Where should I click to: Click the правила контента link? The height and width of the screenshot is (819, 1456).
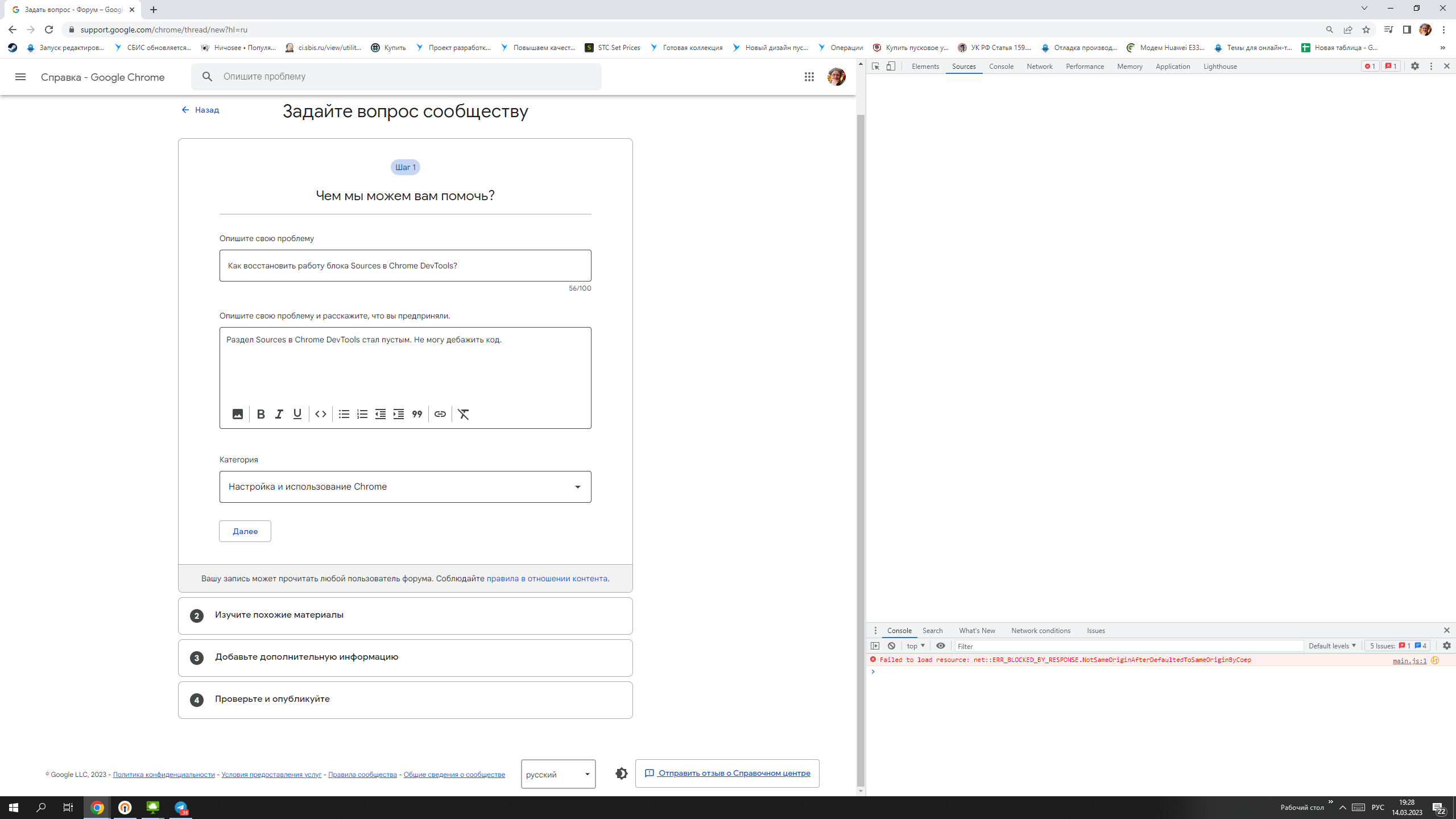coord(547,578)
